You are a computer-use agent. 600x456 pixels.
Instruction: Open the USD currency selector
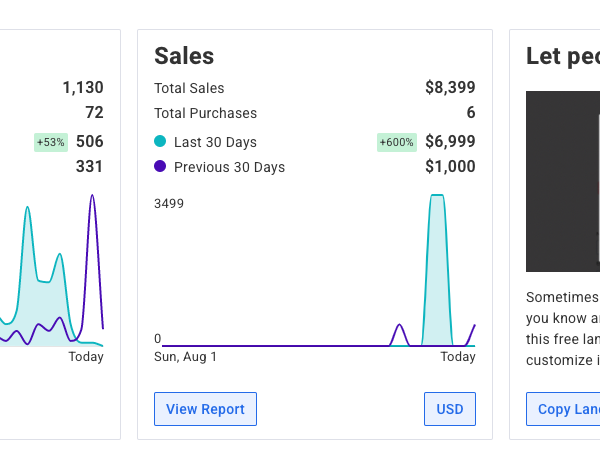click(x=450, y=409)
